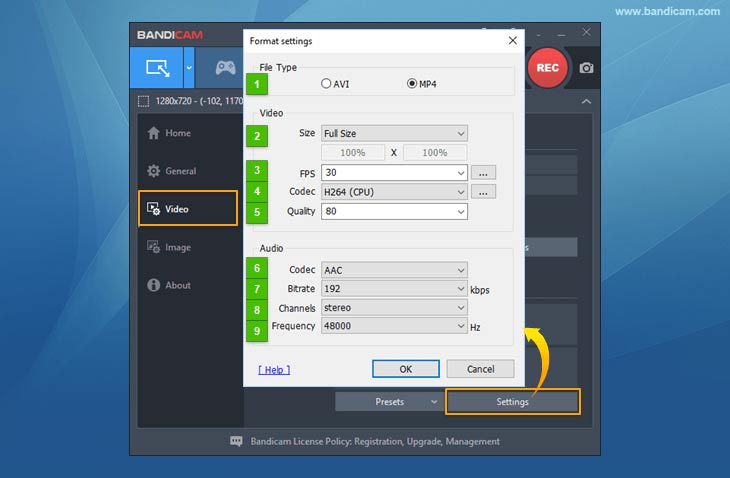
Task: Click the speech bubble icon in footer
Action: [236, 441]
